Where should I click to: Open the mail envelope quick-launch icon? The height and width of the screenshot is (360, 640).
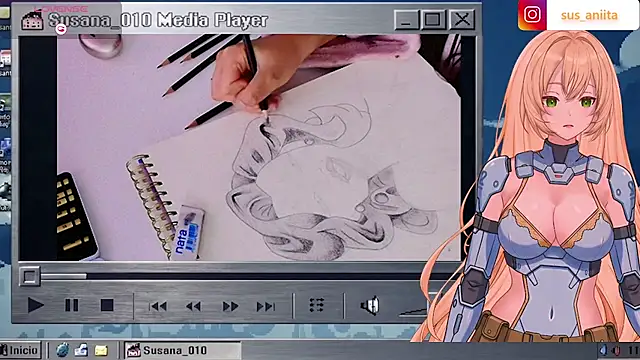(101, 351)
